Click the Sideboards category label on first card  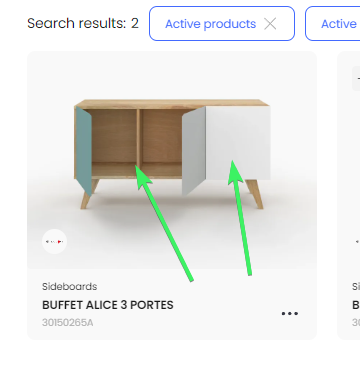click(x=70, y=286)
